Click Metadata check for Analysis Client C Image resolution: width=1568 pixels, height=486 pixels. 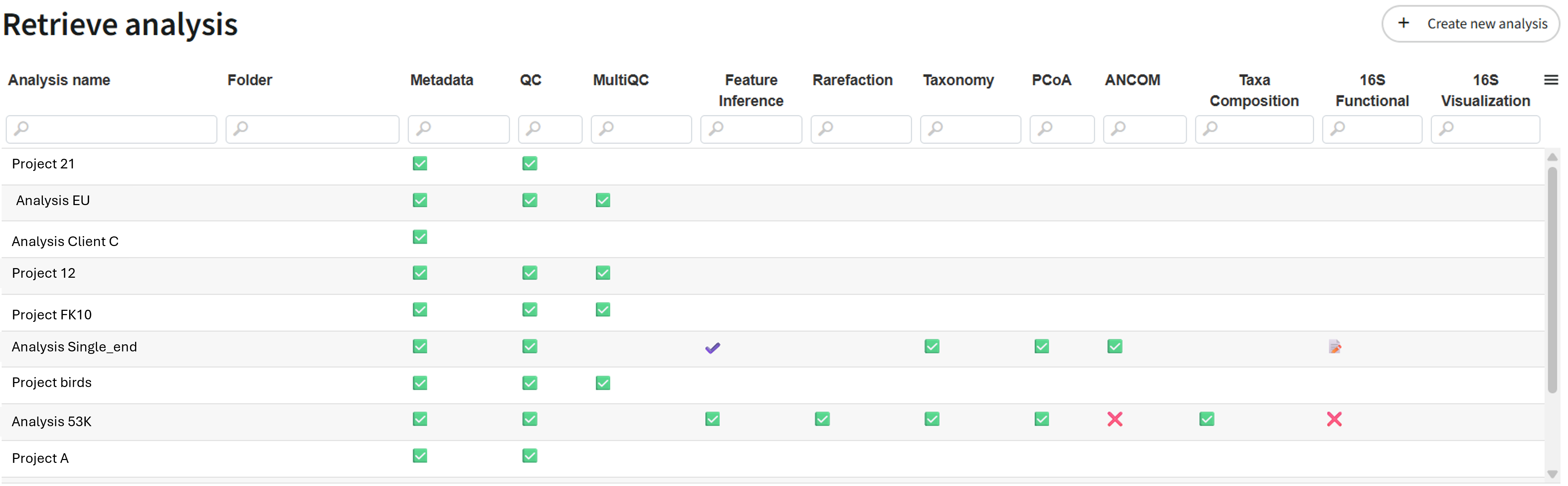[420, 237]
